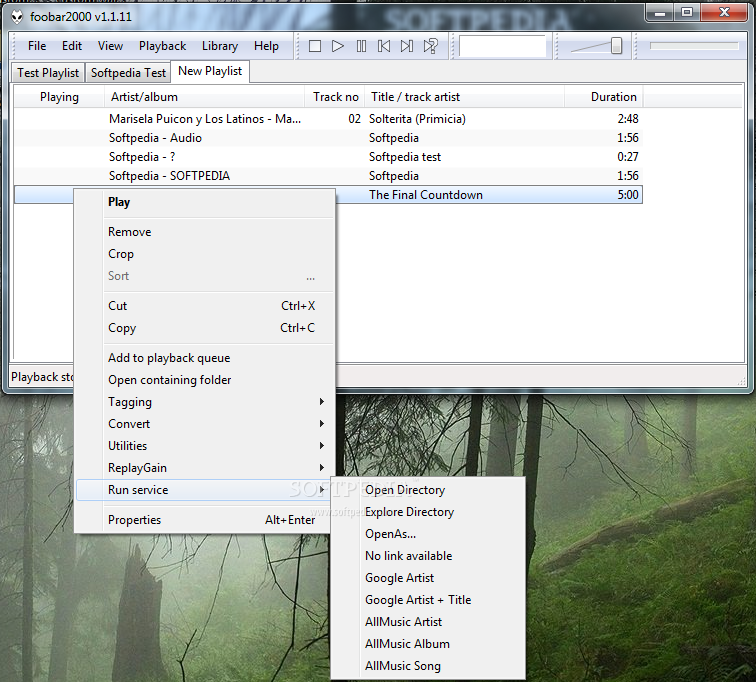
Task: Expand the Tagging submenu
Action: click(205, 402)
